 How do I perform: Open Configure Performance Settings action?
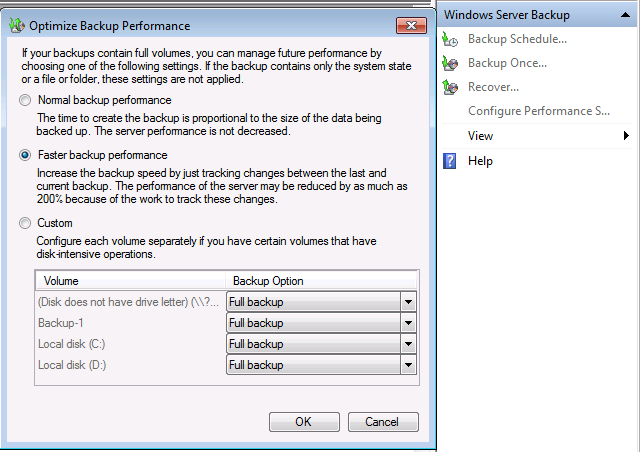538,111
